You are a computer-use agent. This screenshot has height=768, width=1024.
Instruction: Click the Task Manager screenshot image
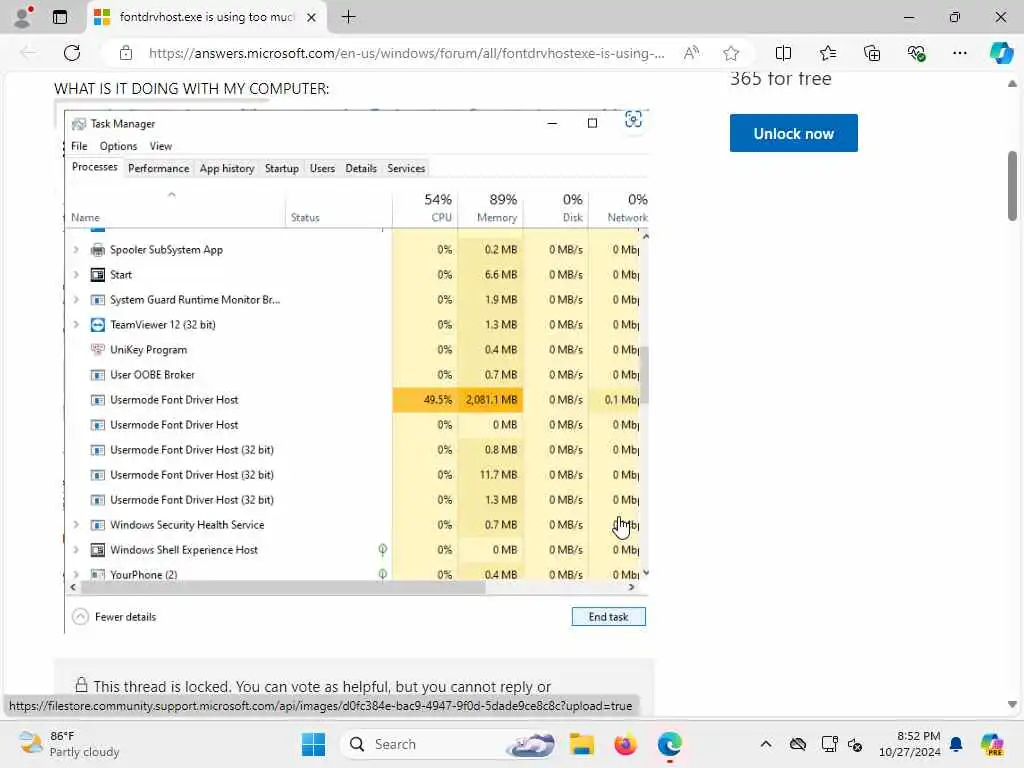pyautogui.click(x=357, y=371)
